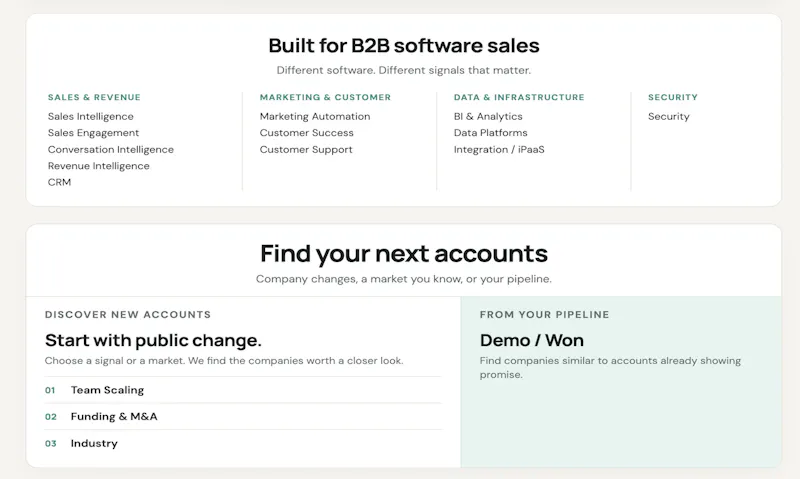The width and height of the screenshot is (800, 479).
Task: Open Conversation Intelligence link
Action: (110, 149)
